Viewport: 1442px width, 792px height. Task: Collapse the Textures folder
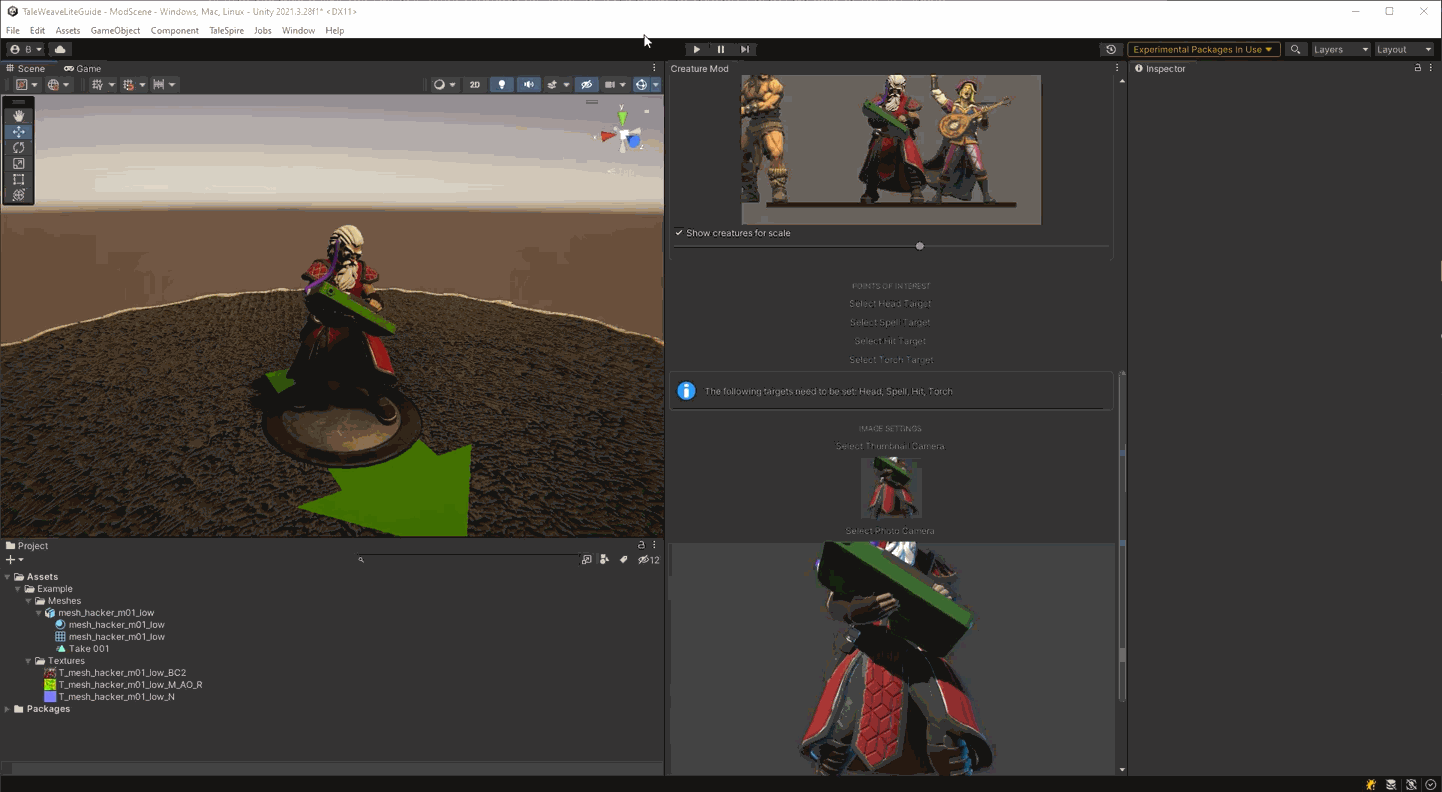point(28,661)
